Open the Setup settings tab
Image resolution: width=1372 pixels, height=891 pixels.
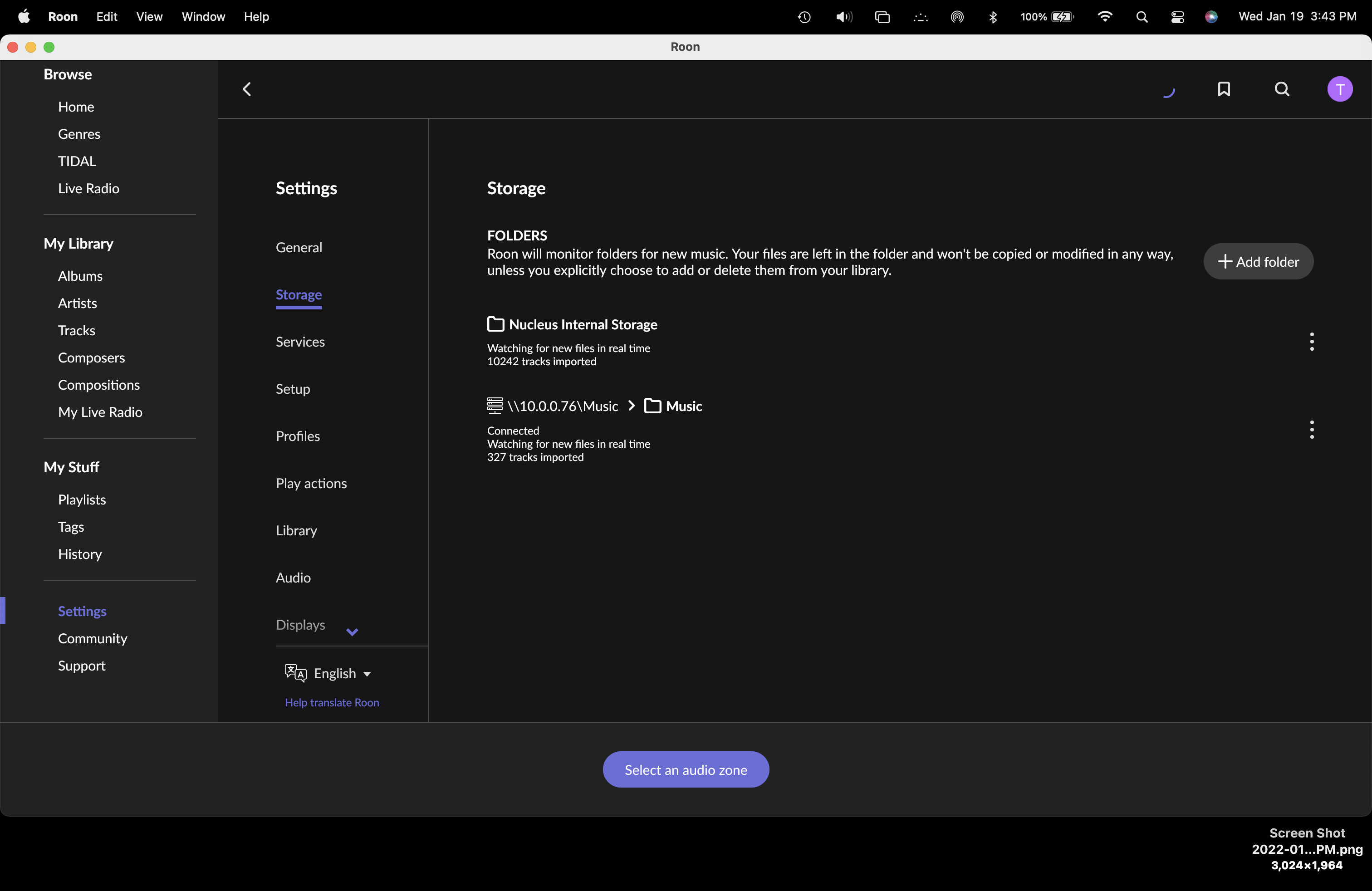(x=293, y=389)
